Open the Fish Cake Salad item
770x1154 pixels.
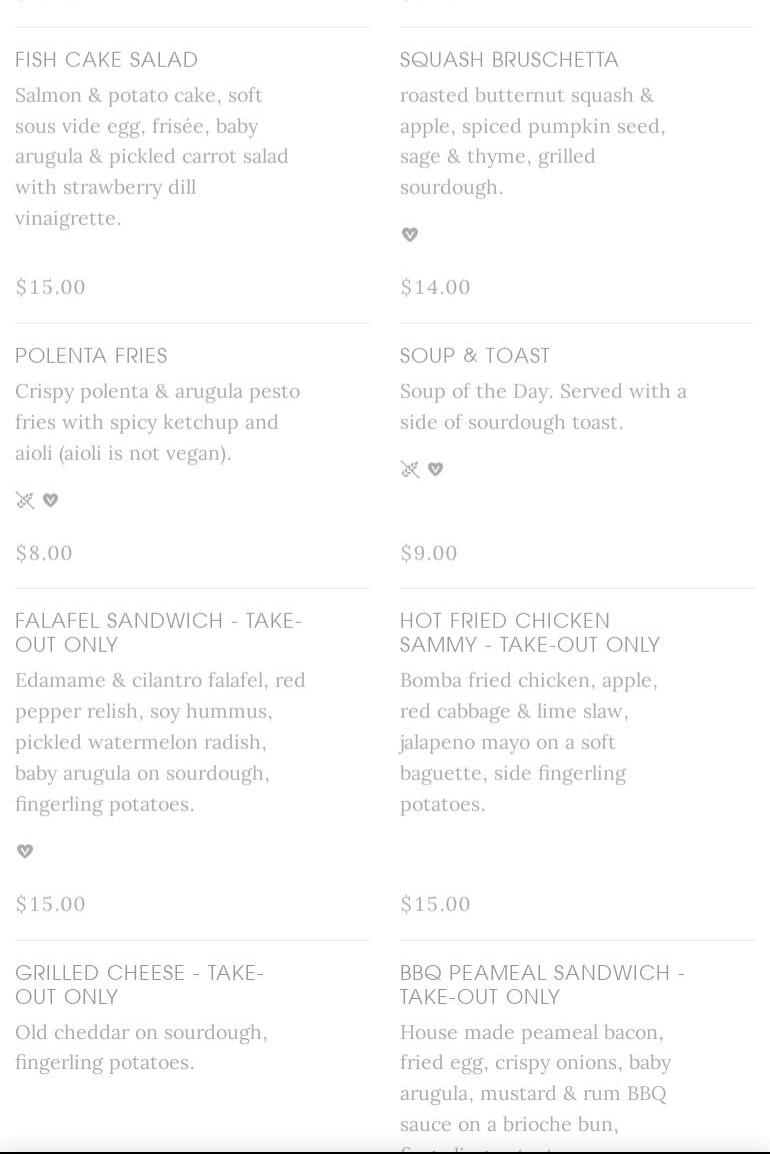pos(106,60)
